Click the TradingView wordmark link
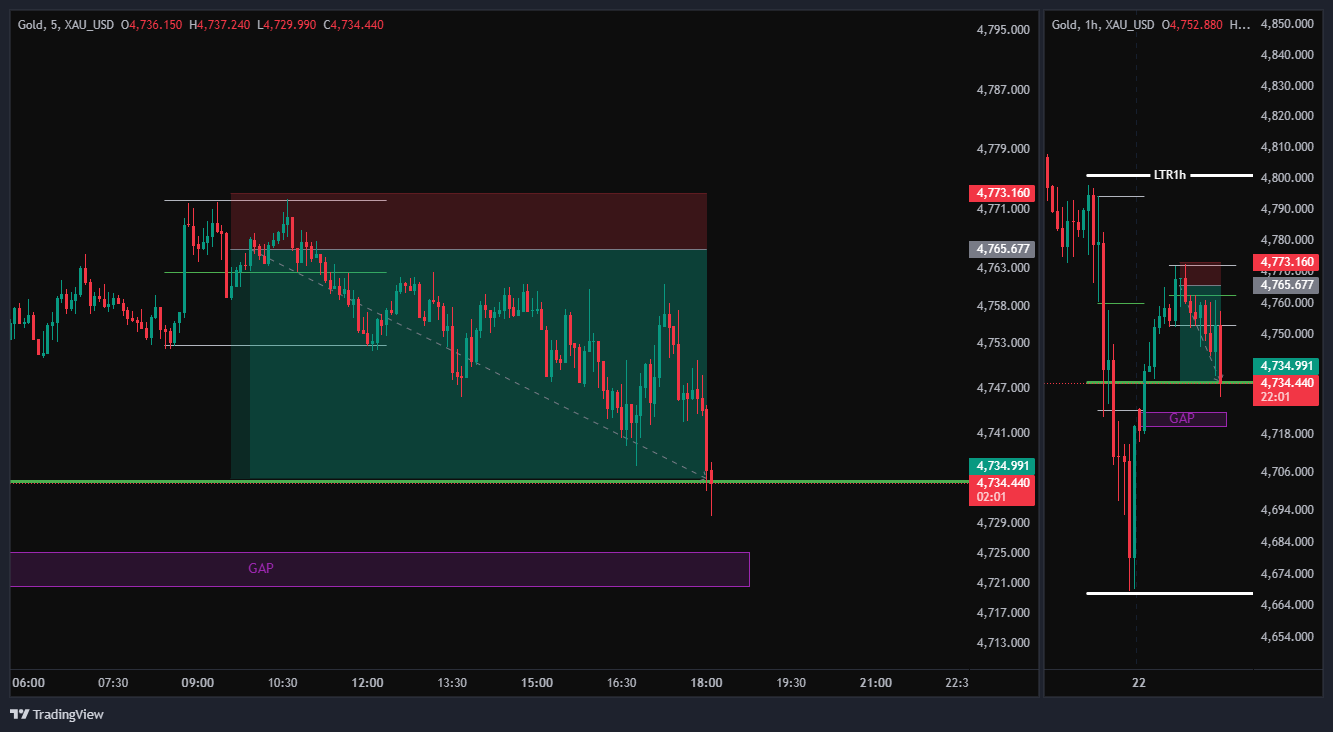 [68, 714]
